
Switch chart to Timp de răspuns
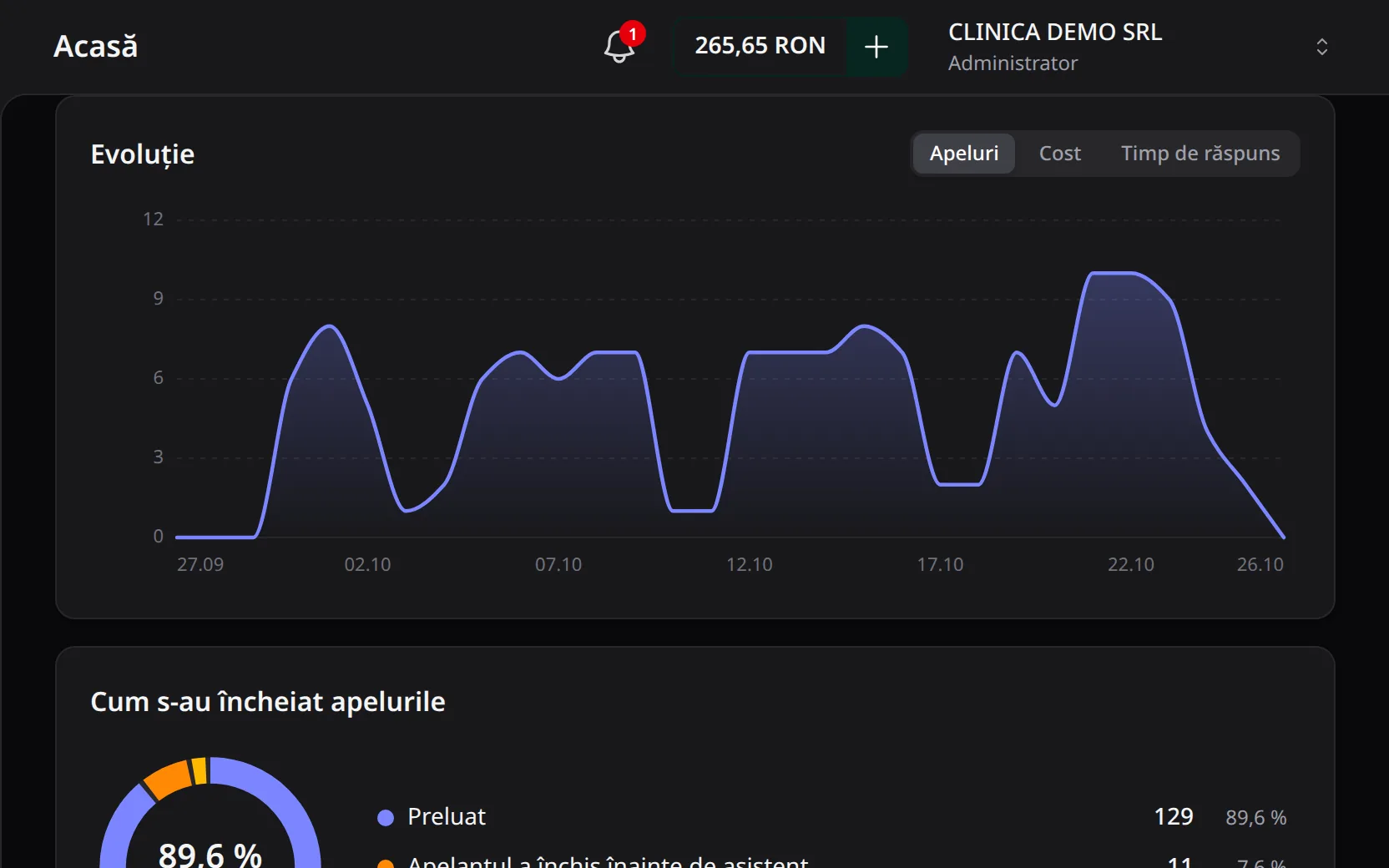1200,154
